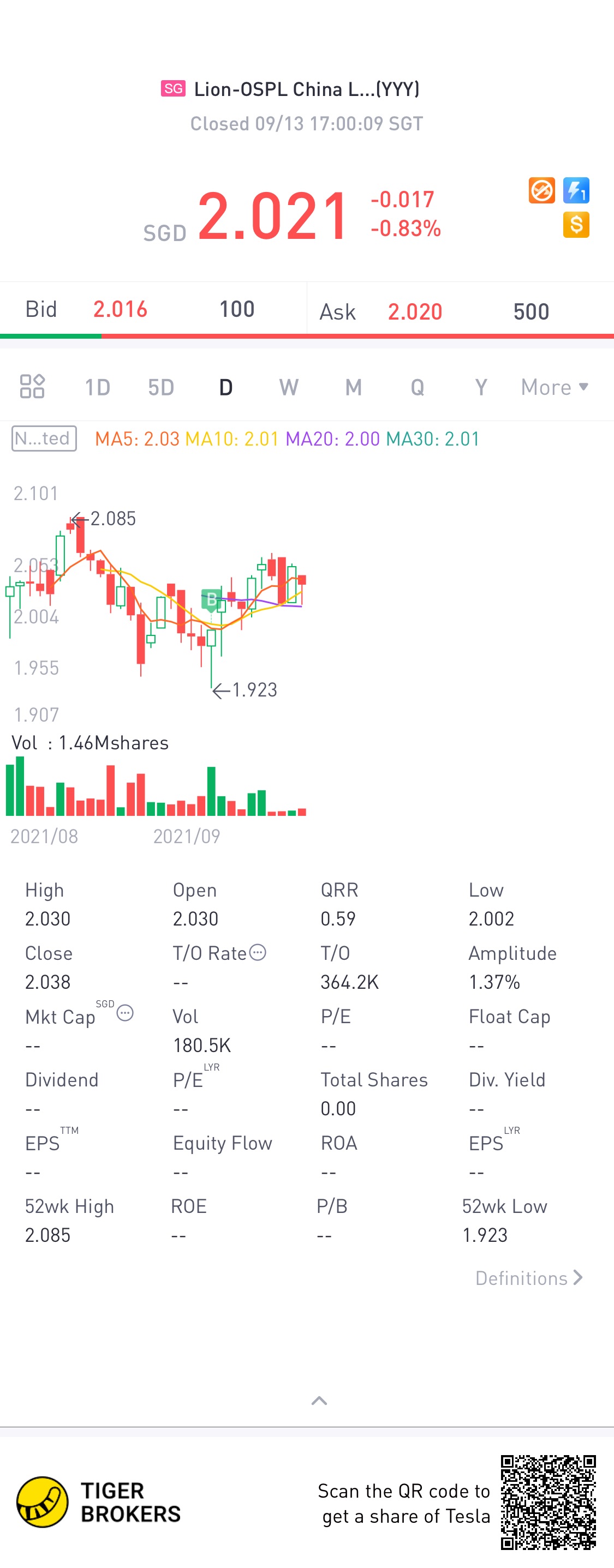Image resolution: width=614 pixels, height=1568 pixels.
Task: Select the M monthly chart tab
Action: 353,387
